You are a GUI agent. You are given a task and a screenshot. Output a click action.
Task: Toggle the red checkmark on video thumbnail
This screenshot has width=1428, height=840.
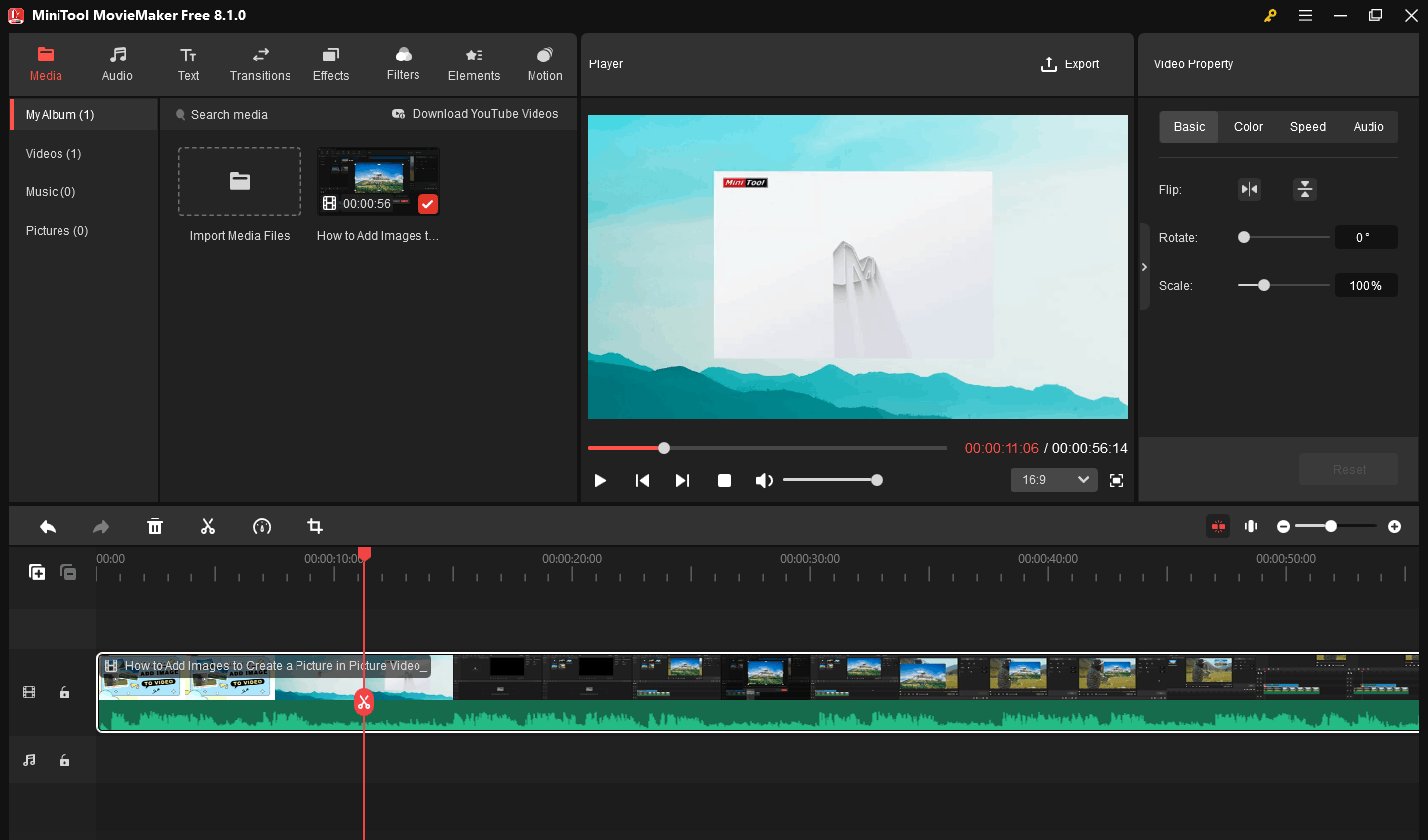[x=428, y=204]
